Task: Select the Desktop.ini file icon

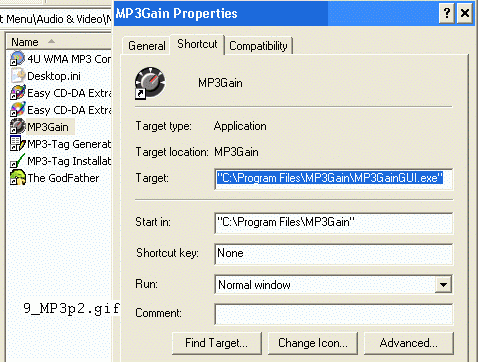Action: (x=18, y=76)
